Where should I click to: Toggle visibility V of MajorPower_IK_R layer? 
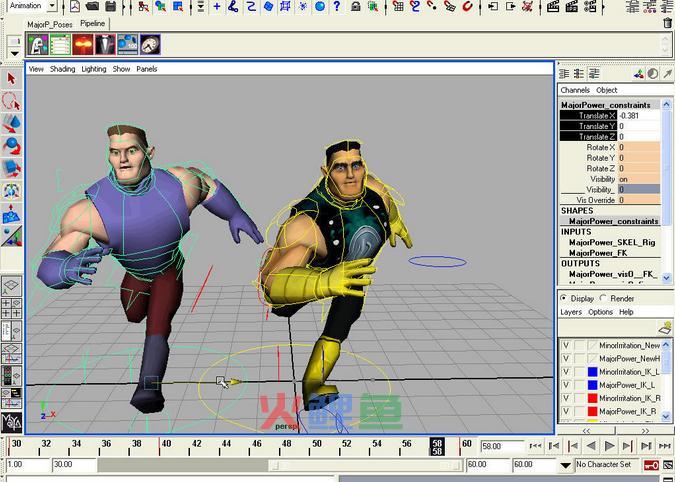pyautogui.click(x=566, y=412)
